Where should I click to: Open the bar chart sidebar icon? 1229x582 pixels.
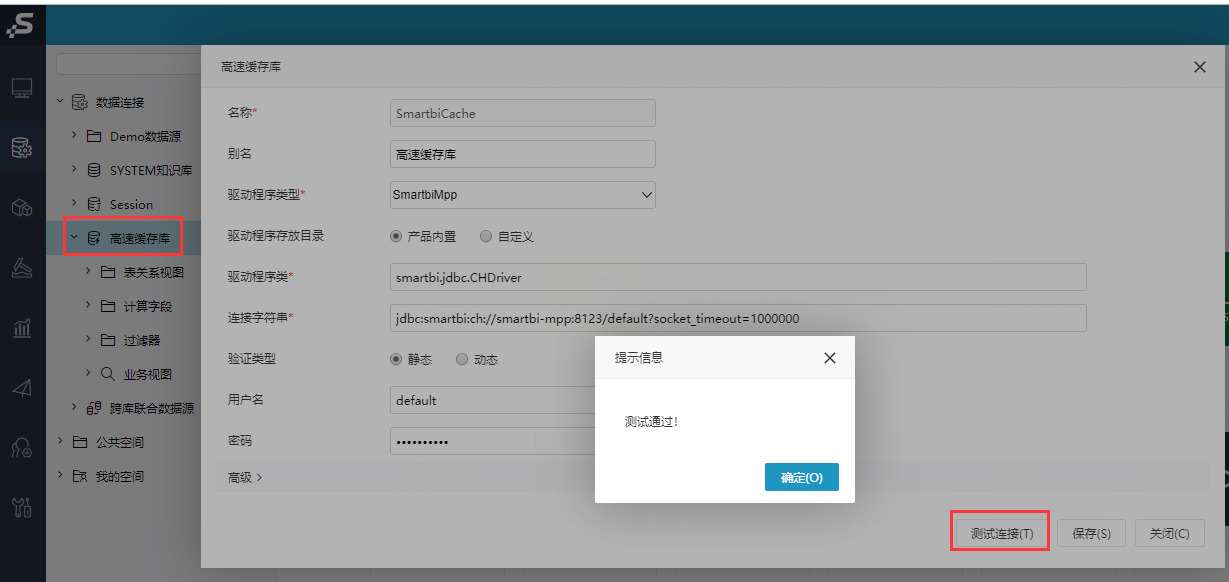click(22, 327)
